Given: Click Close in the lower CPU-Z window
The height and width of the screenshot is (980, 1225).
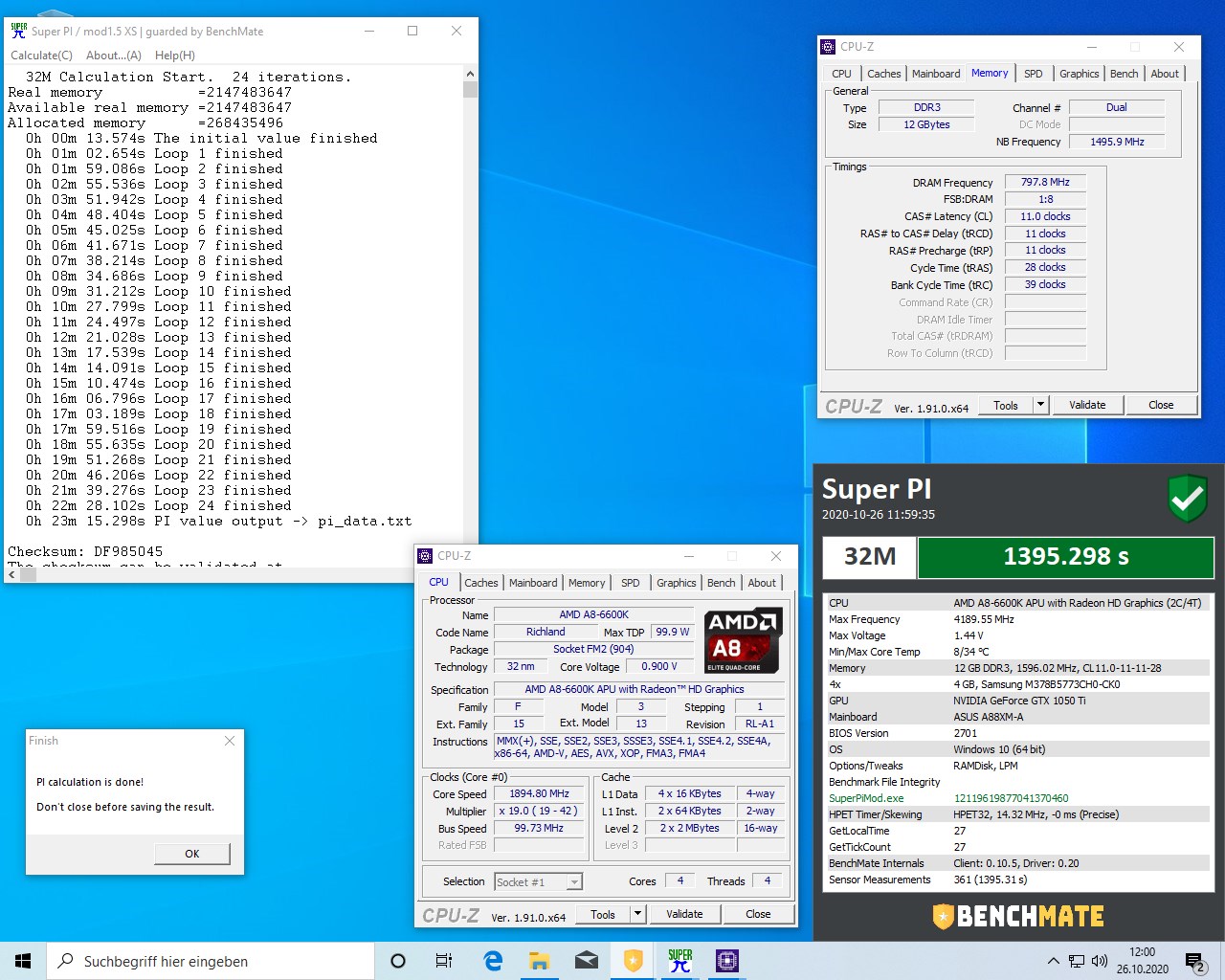Looking at the screenshot, I should click(758, 915).
